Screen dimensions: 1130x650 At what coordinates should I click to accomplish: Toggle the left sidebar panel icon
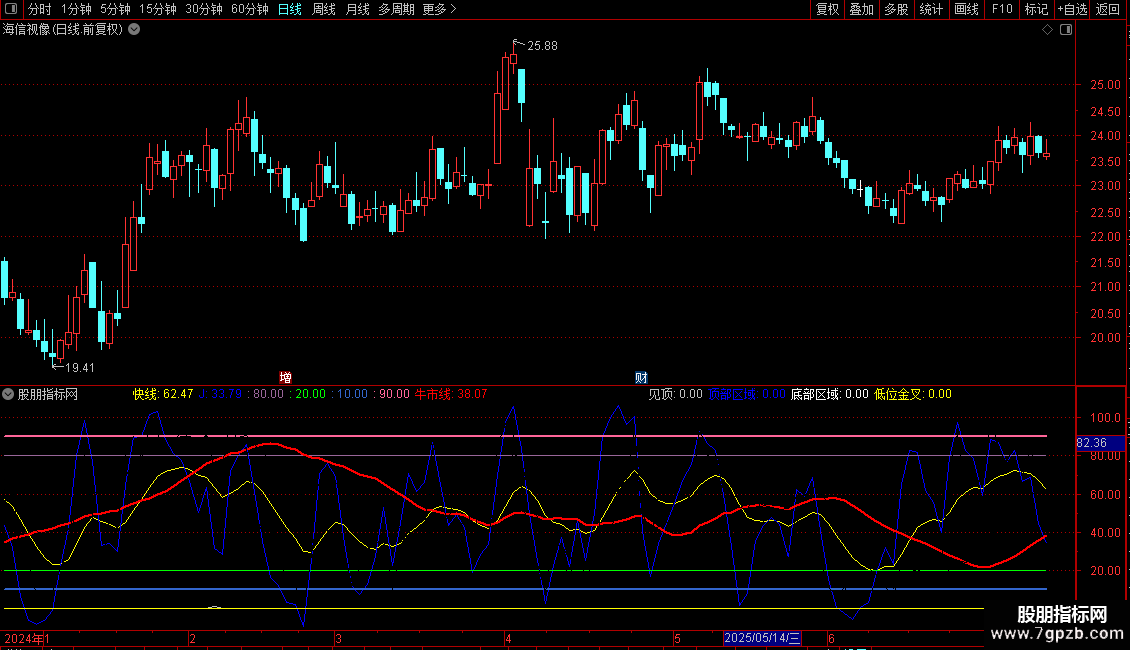coord(11,9)
